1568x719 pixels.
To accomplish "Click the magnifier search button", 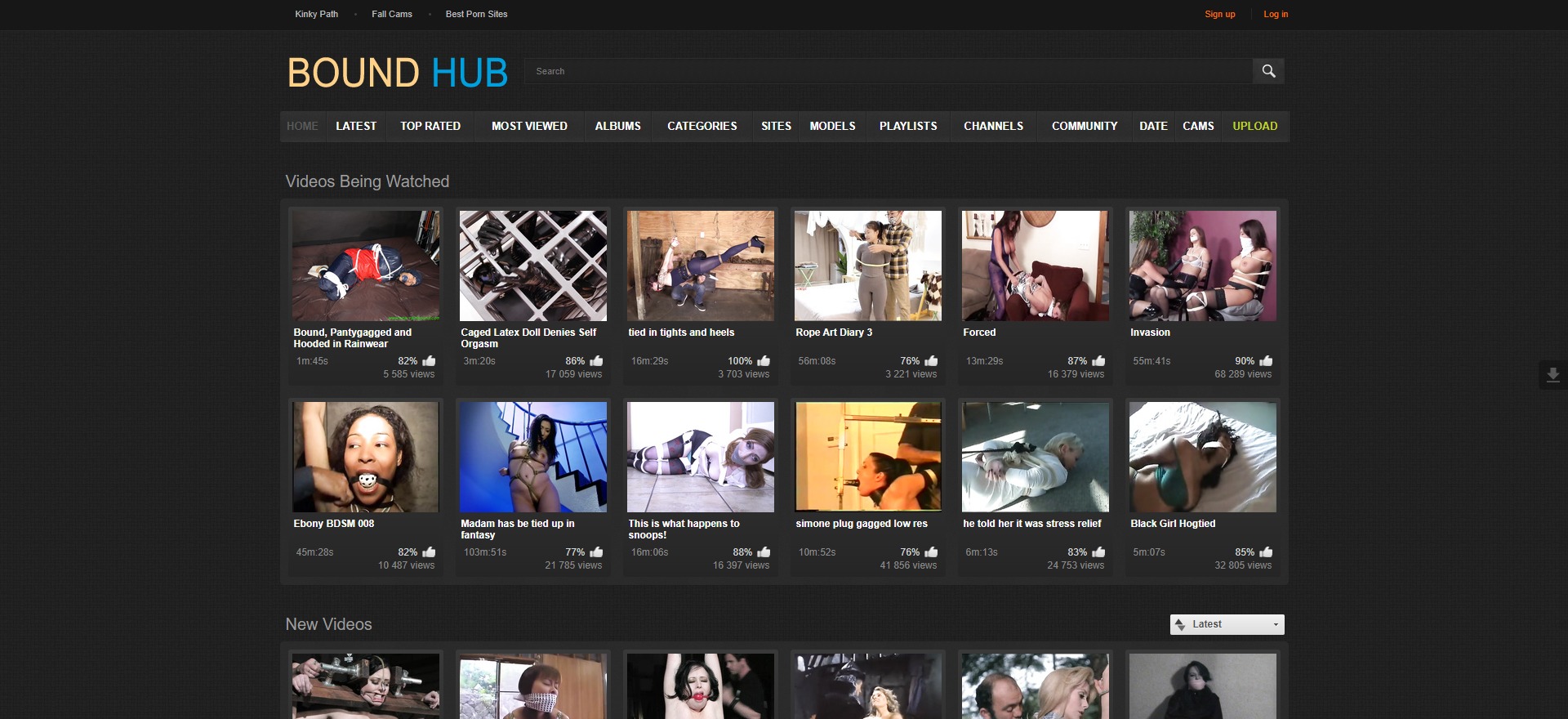I will (x=1268, y=71).
